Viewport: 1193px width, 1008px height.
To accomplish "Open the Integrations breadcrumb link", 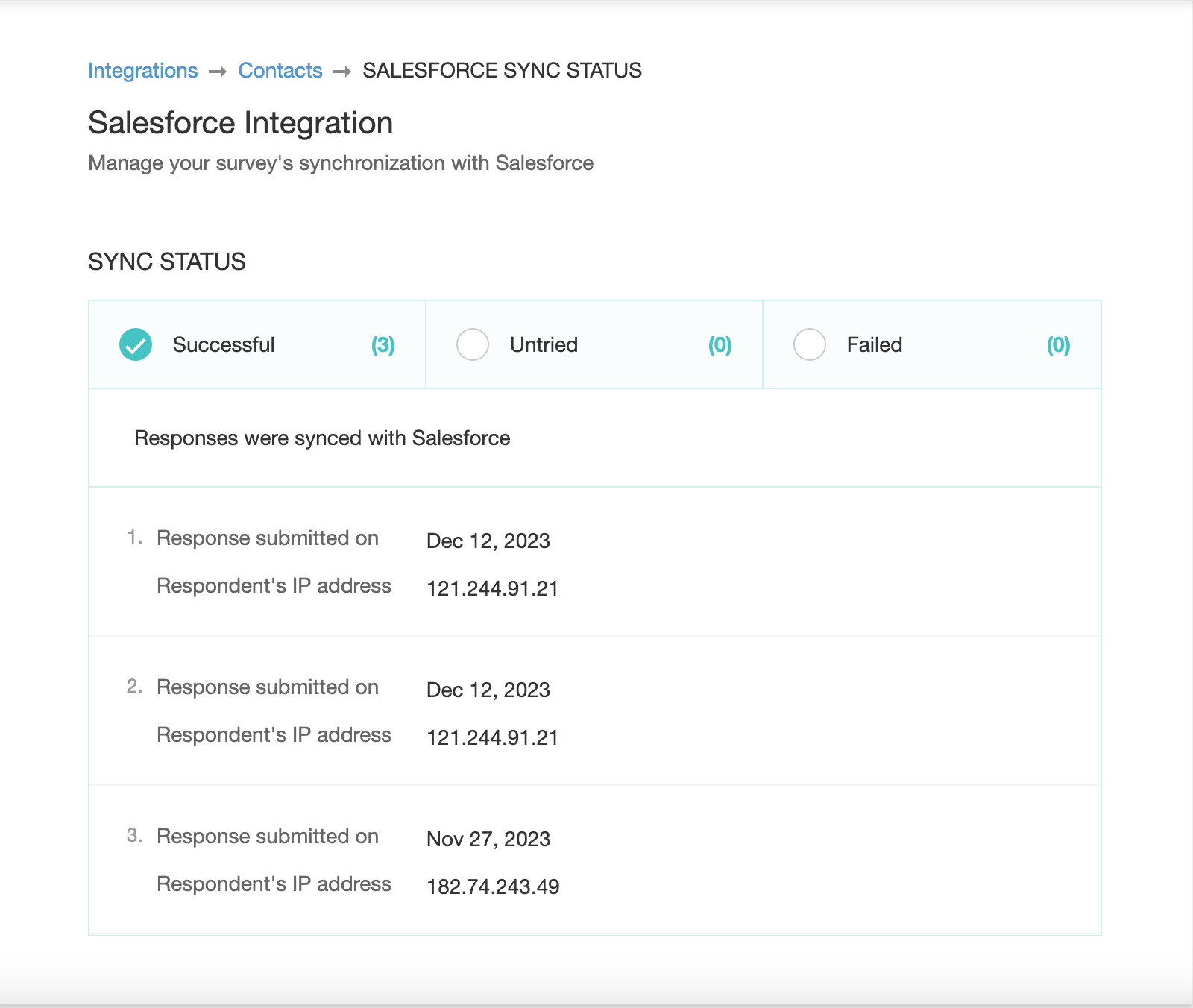I will (x=142, y=71).
